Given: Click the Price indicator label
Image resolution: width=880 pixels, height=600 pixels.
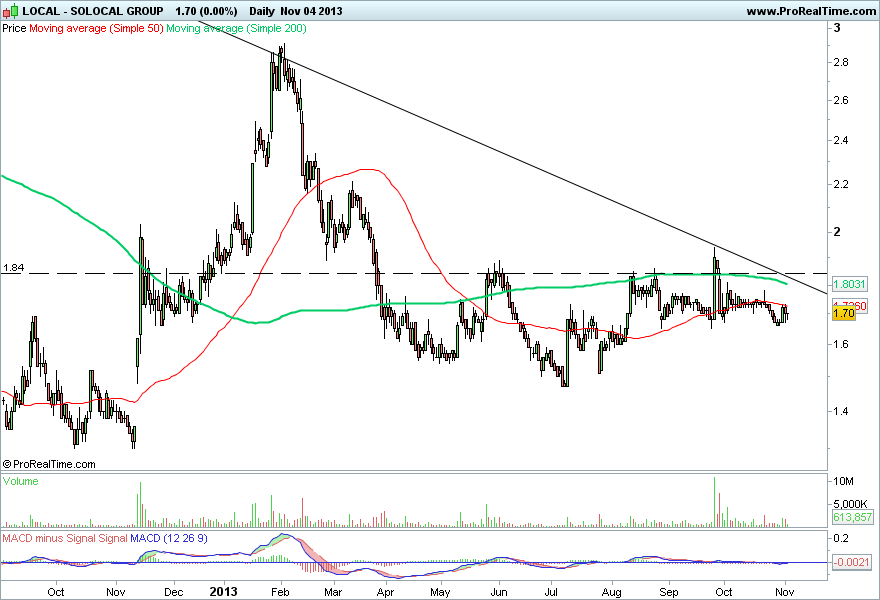Looking at the screenshot, I should (14, 28).
